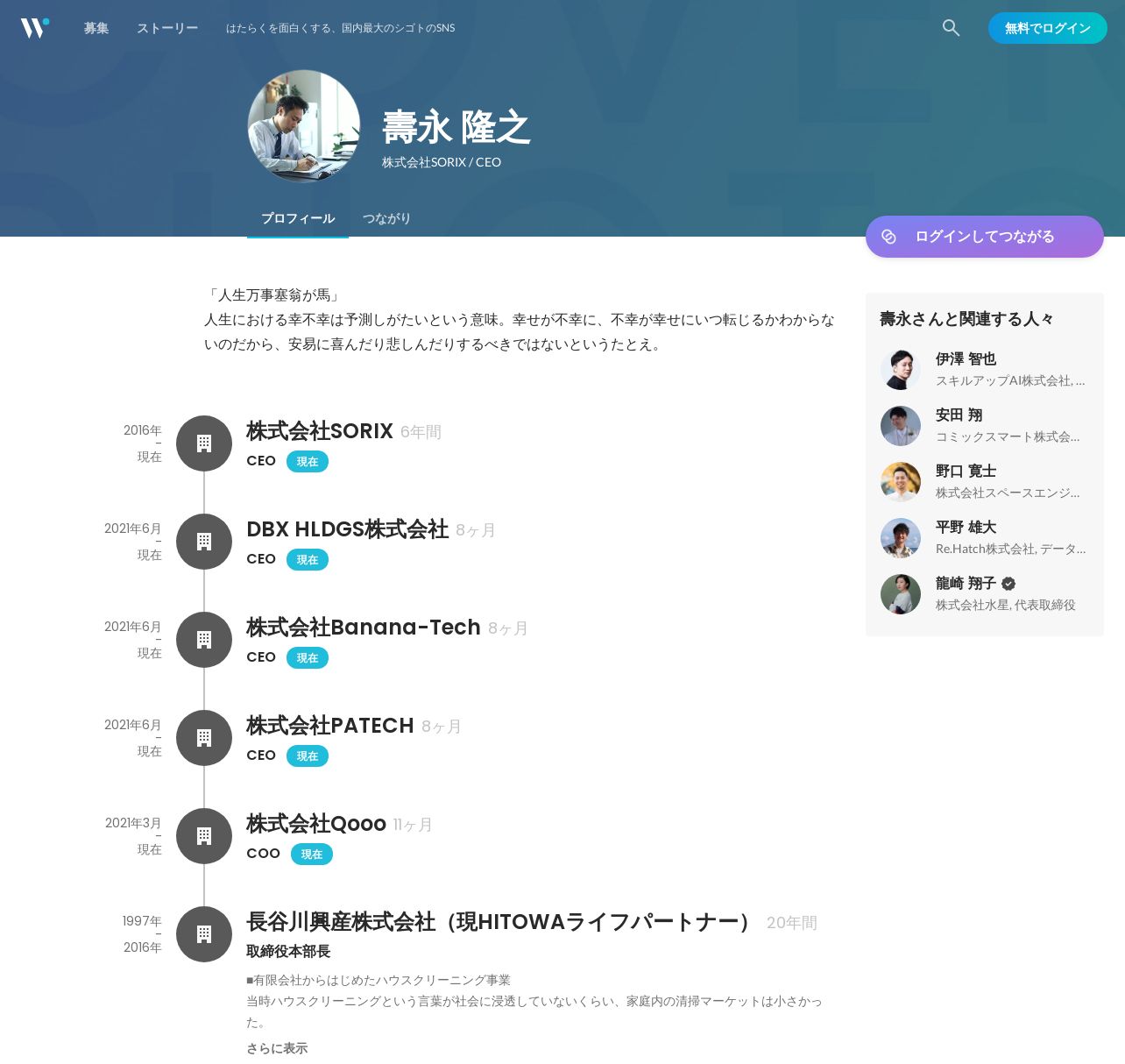Viewport: 1125px width, 1064px height.
Task: Click the building icon beside 株式会社SORIX
Action: 204,443
